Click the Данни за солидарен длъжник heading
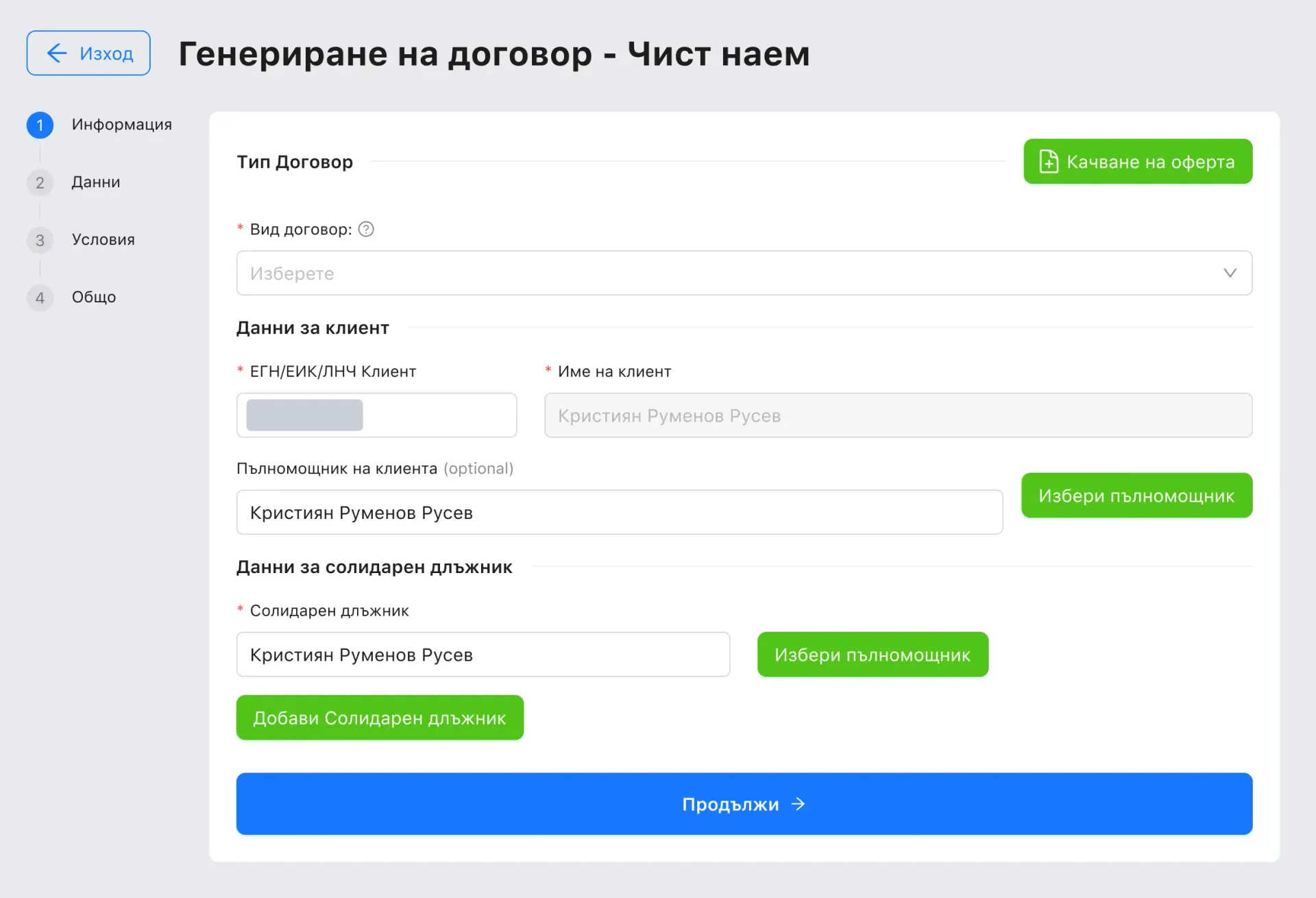 coord(374,568)
